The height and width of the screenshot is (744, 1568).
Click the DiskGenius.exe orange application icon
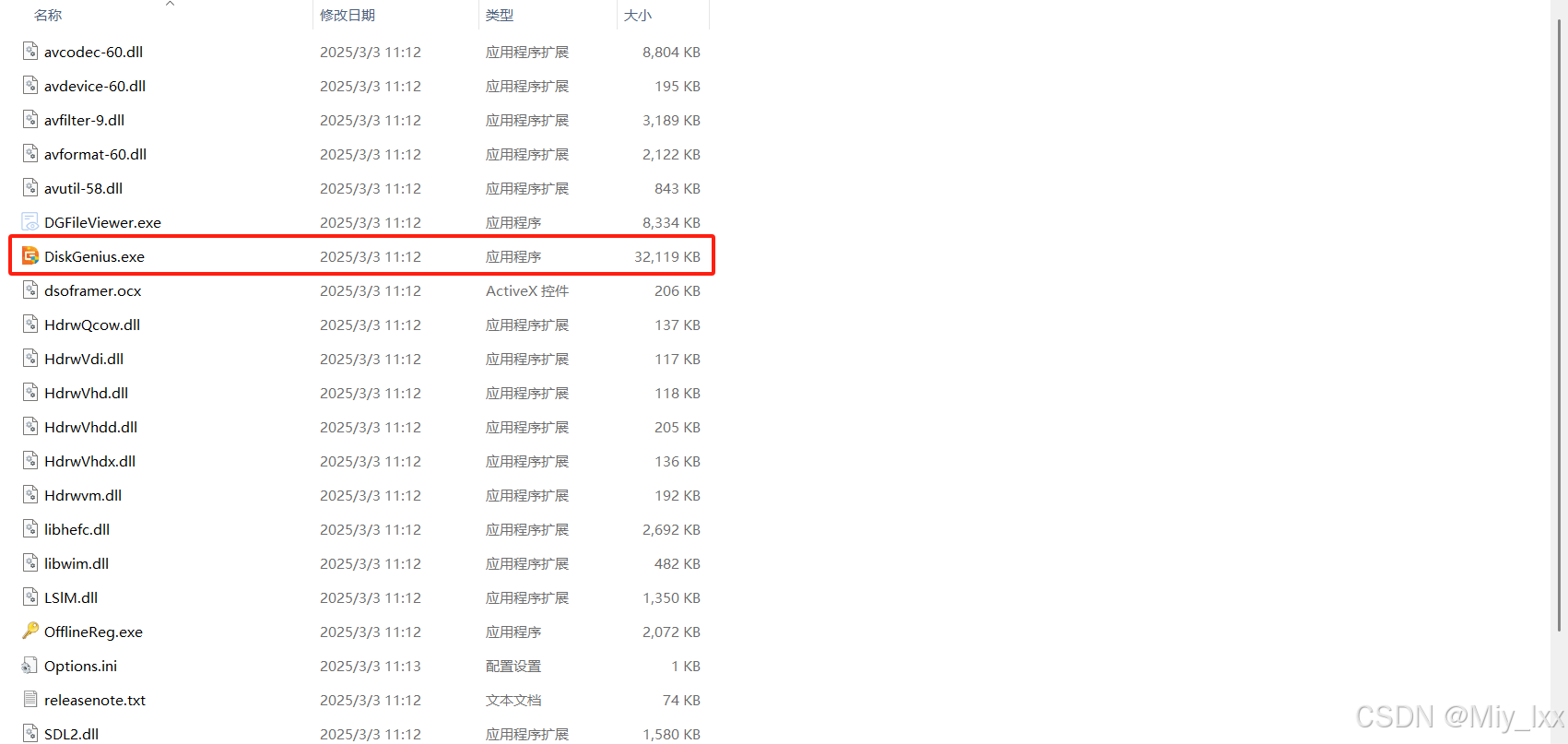pyautogui.click(x=30, y=256)
